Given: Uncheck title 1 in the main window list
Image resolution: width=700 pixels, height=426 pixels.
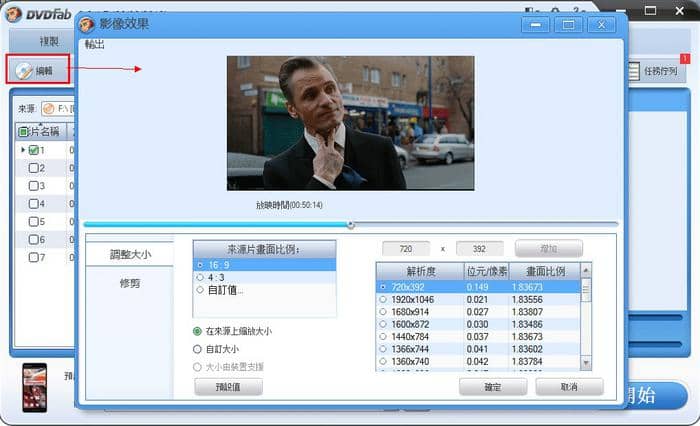Looking at the screenshot, I should 33,150.
